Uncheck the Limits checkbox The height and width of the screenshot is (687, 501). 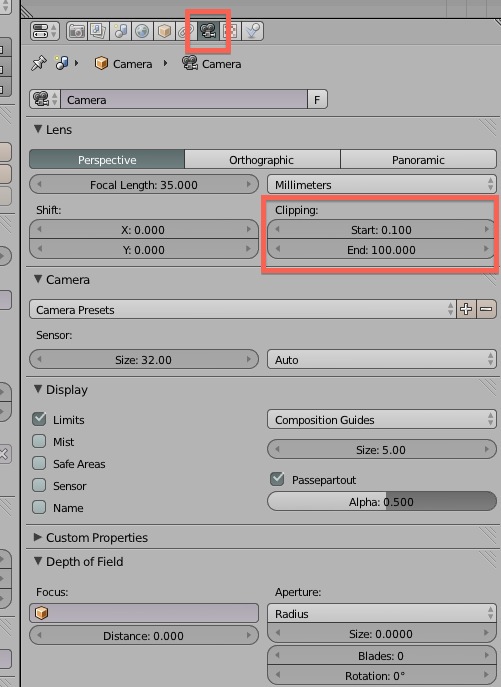tap(39, 419)
